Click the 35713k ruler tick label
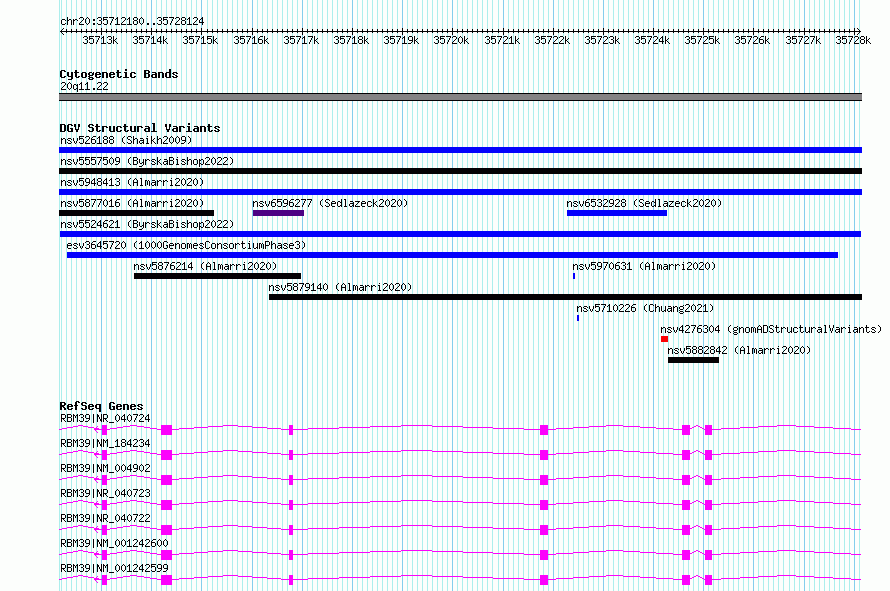890x591 pixels. (100, 40)
